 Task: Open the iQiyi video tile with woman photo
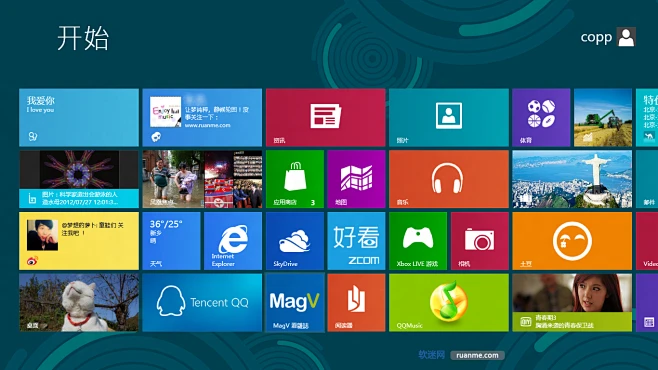coord(572,302)
